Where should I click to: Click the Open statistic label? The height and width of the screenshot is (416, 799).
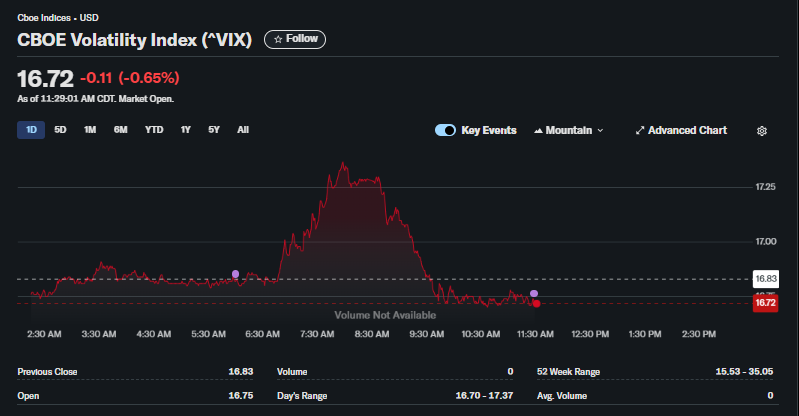(28, 396)
